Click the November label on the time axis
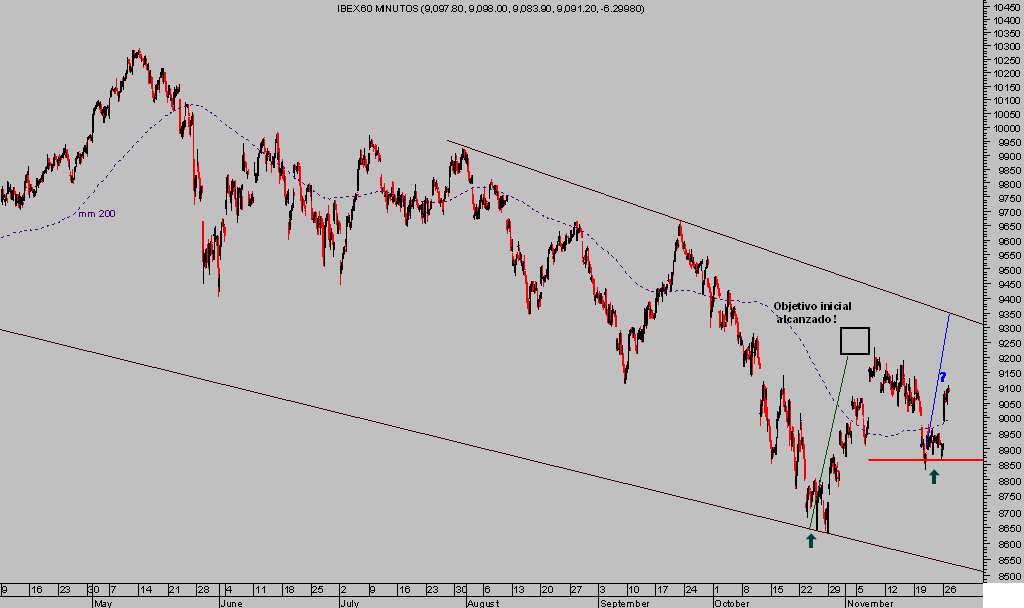This screenshot has width=1024, height=608. [868, 603]
